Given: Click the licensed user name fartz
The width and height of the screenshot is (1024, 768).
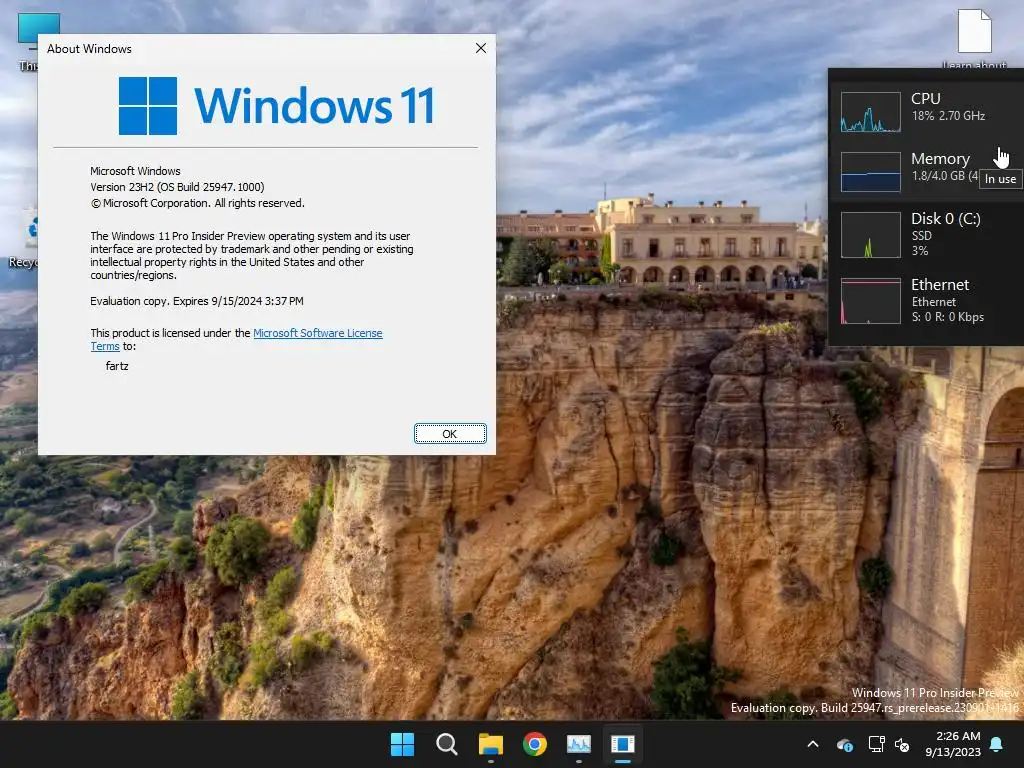Looking at the screenshot, I should 117,366.
